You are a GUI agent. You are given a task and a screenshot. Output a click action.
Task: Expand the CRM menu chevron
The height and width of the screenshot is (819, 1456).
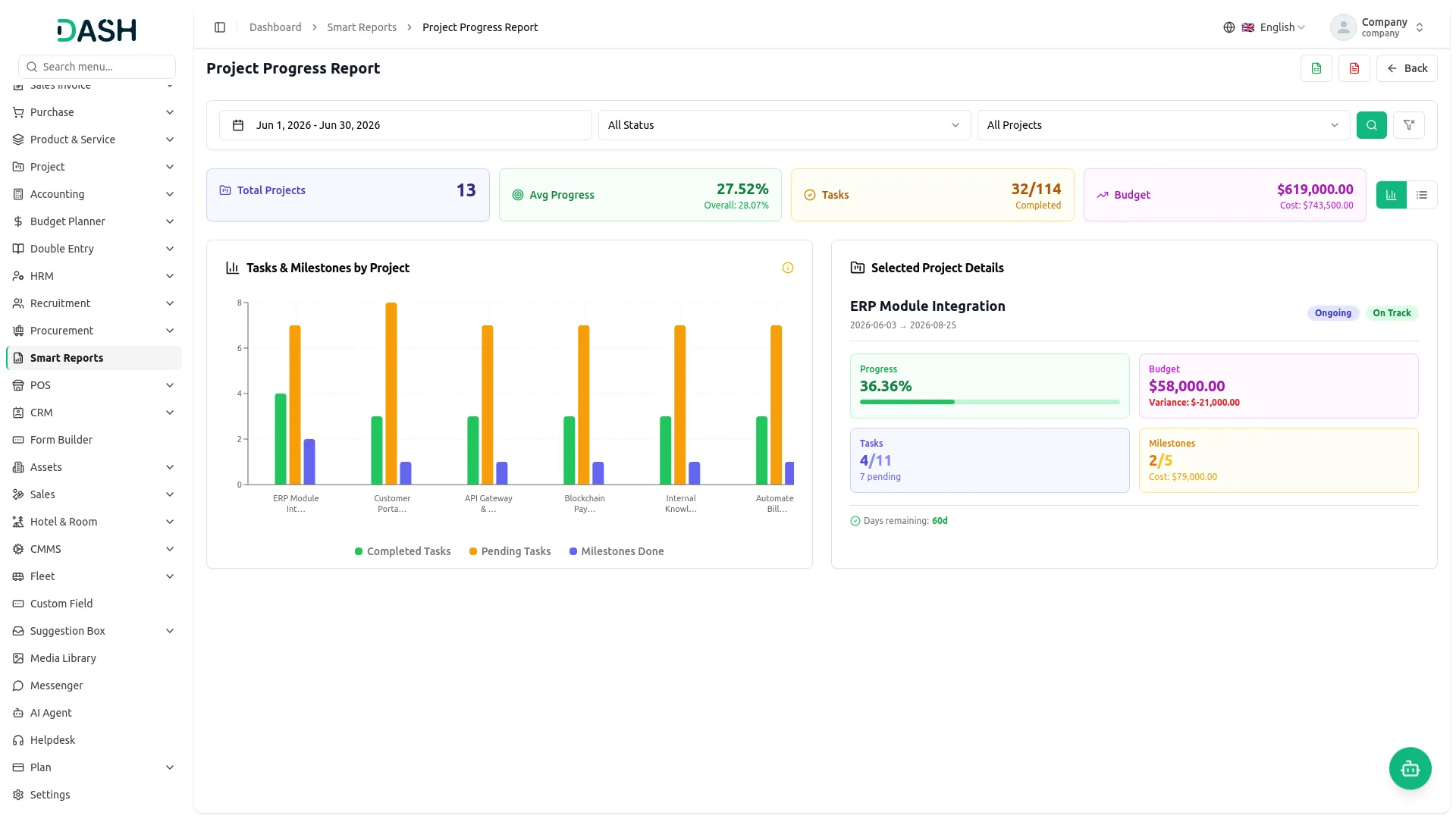pyautogui.click(x=170, y=413)
